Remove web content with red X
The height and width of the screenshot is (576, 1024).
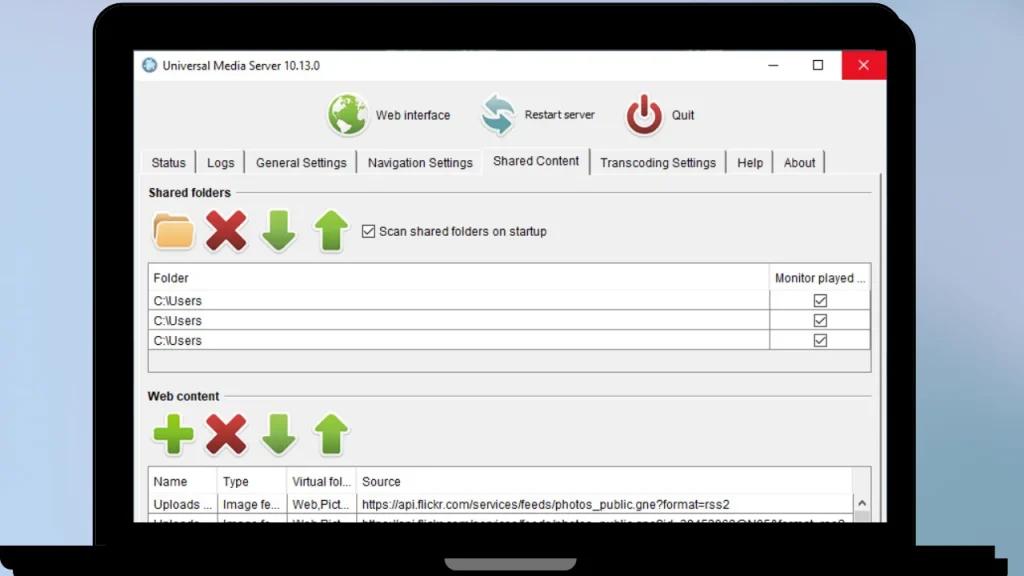(x=226, y=434)
